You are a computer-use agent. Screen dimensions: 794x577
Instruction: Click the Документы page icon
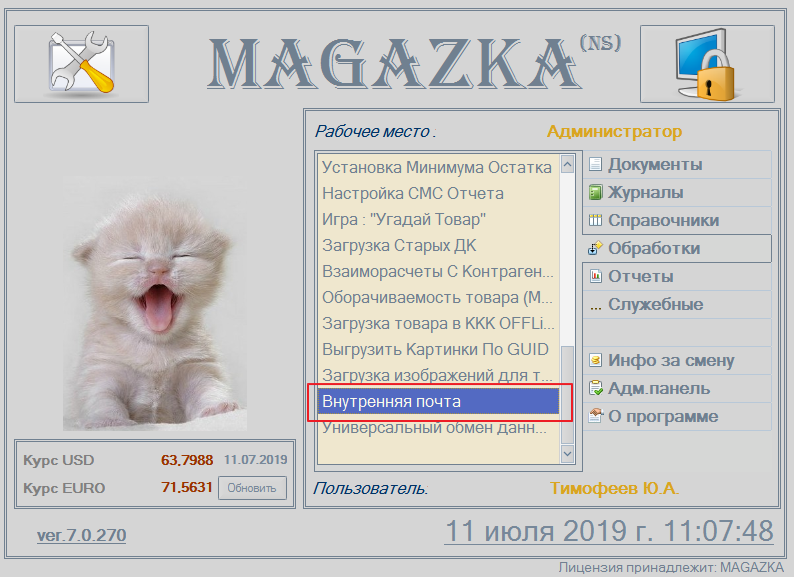[596, 165]
